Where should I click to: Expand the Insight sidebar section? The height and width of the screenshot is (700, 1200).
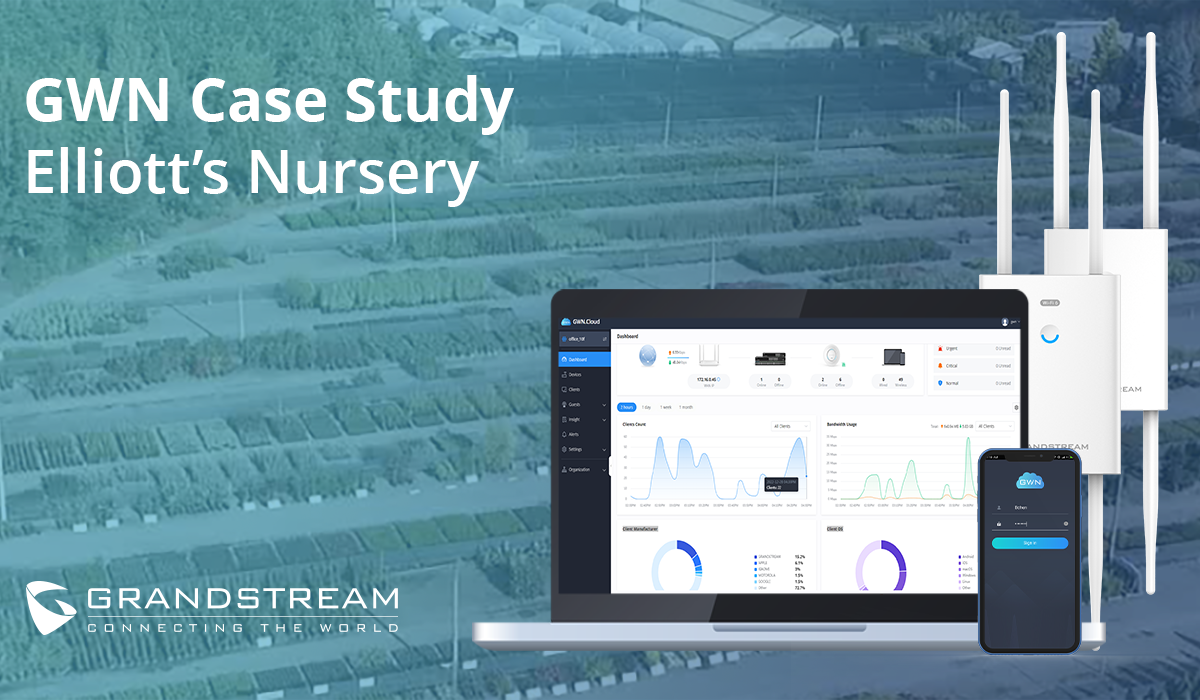(584, 420)
